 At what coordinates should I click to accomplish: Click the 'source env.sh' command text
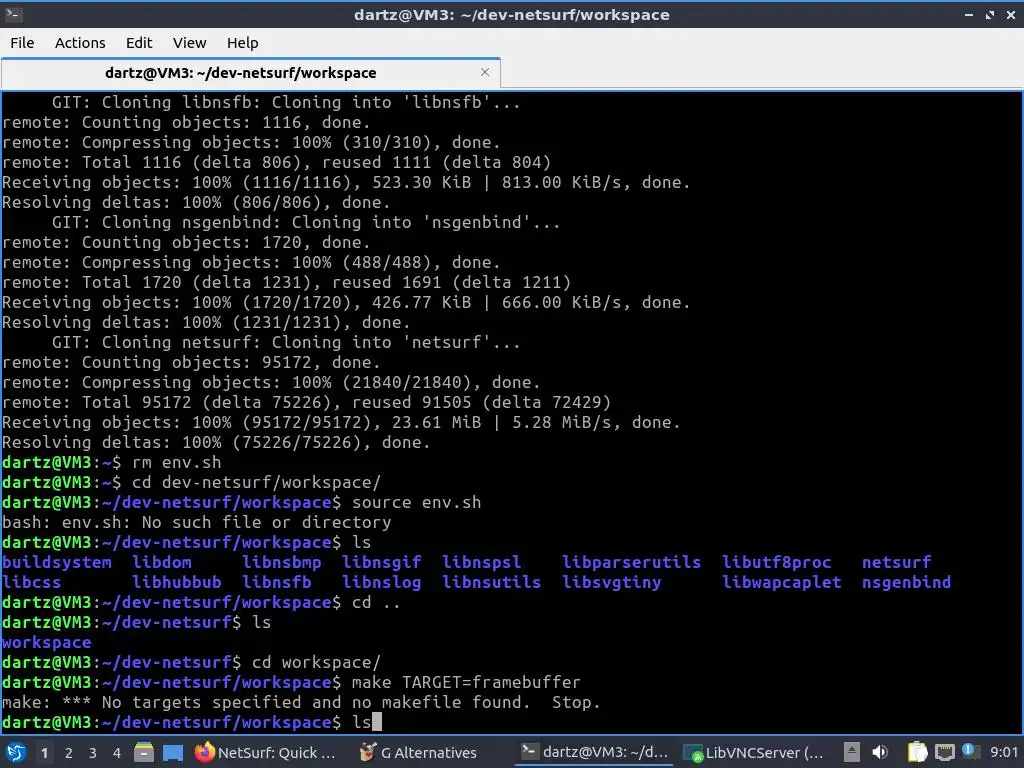pyautogui.click(x=416, y=502)
